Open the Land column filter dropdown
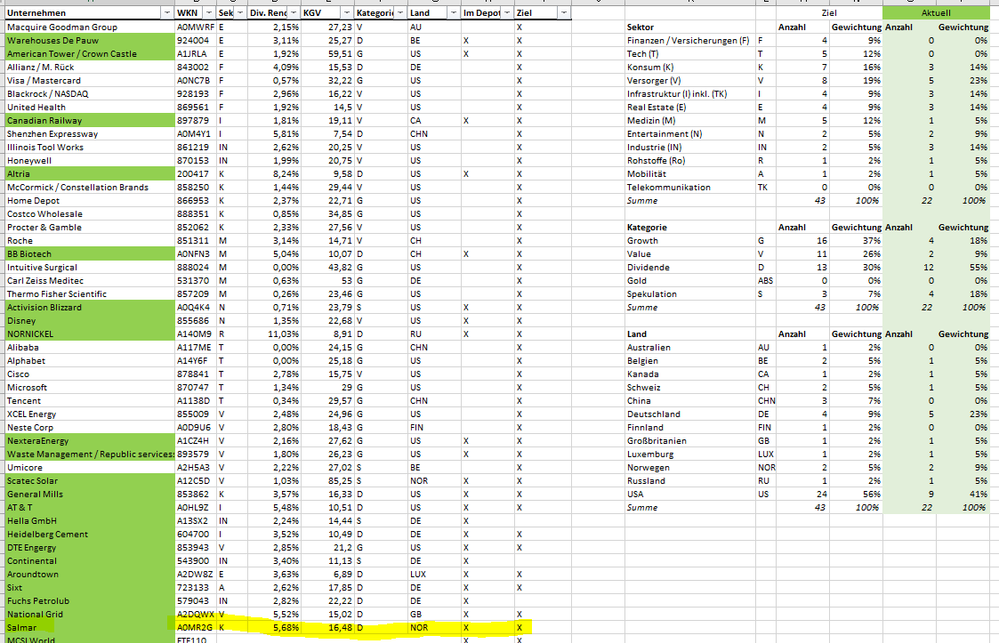The image size is (999, 643). coord(453,13)
